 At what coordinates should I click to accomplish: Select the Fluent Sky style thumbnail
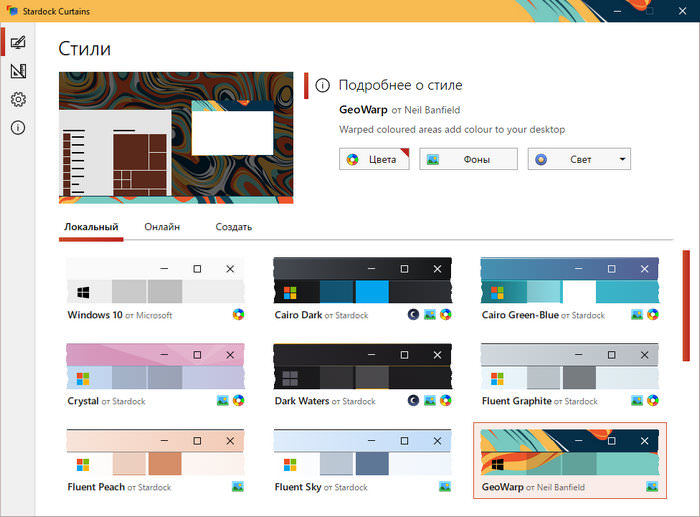tap(362, 452)
